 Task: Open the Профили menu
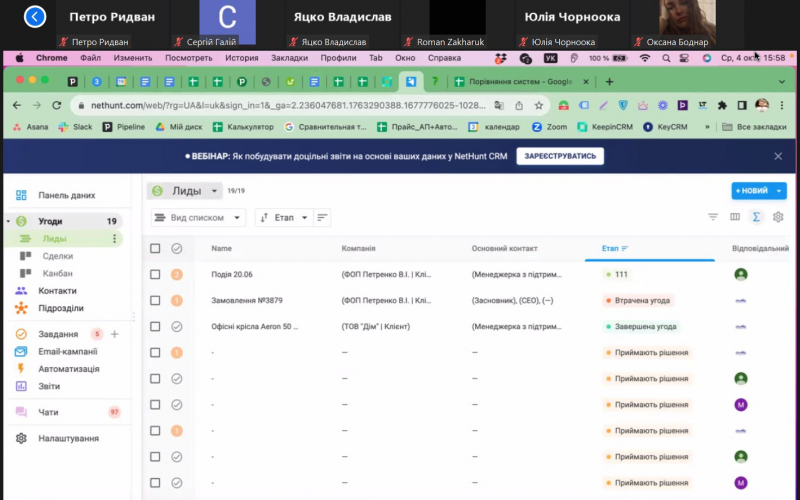pos(338,58)
